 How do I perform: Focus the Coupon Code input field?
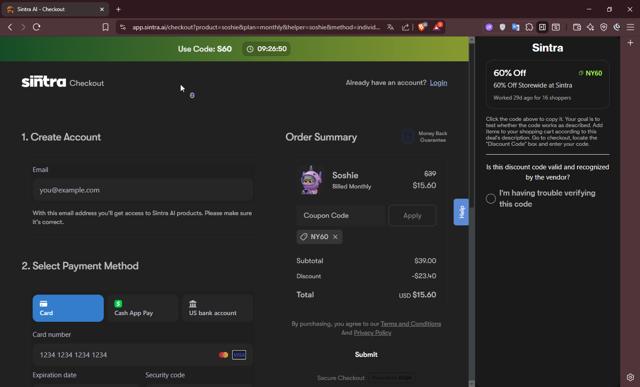pos(341,216)
